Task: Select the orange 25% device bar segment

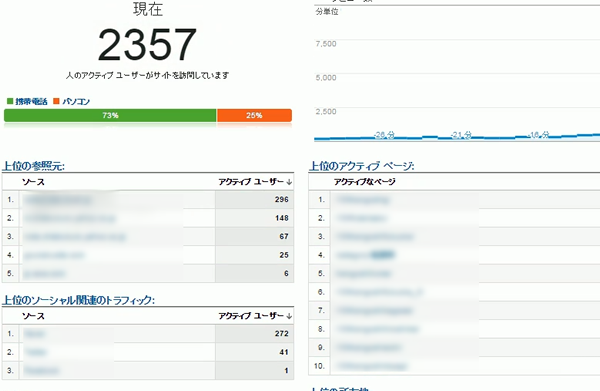Action: pyautogui.click(x=254, y=116)
